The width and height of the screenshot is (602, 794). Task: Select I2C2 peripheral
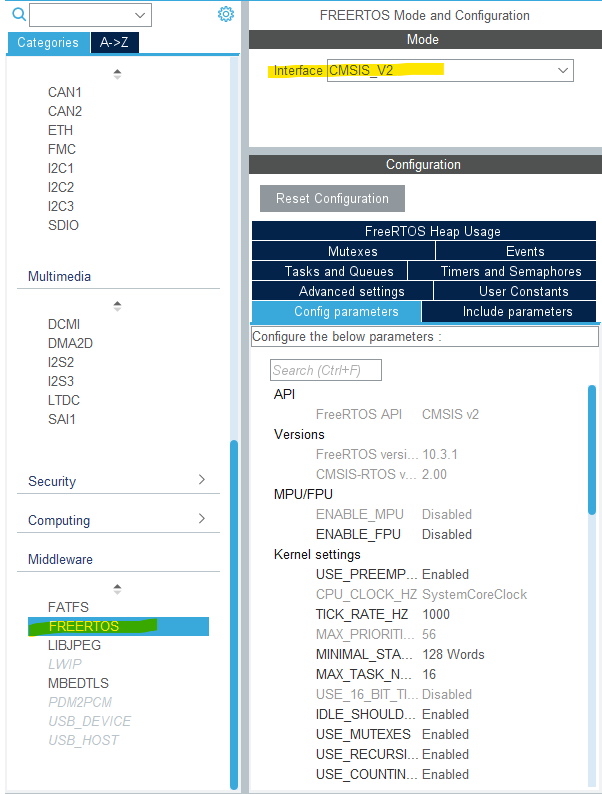click(x=61, y=187)
